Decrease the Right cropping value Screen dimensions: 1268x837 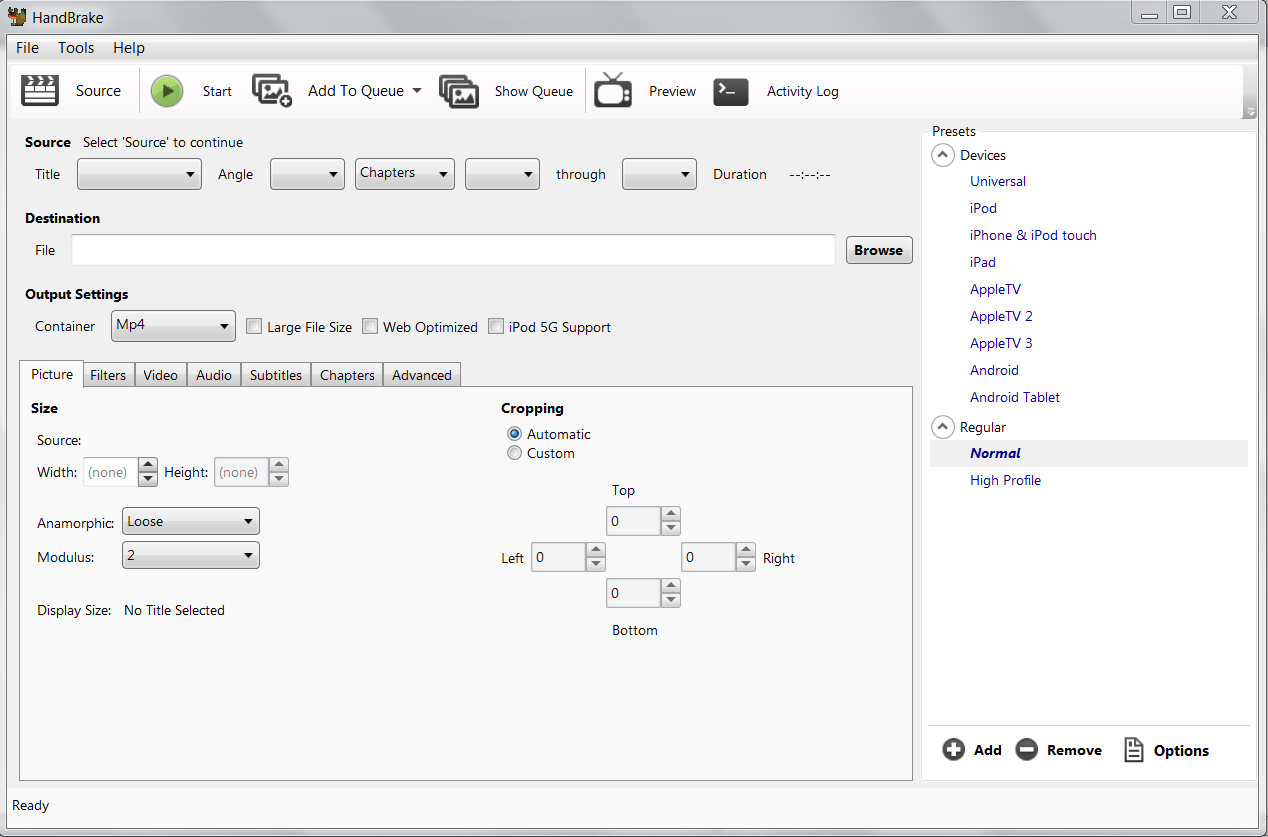[x=745, y=564]
